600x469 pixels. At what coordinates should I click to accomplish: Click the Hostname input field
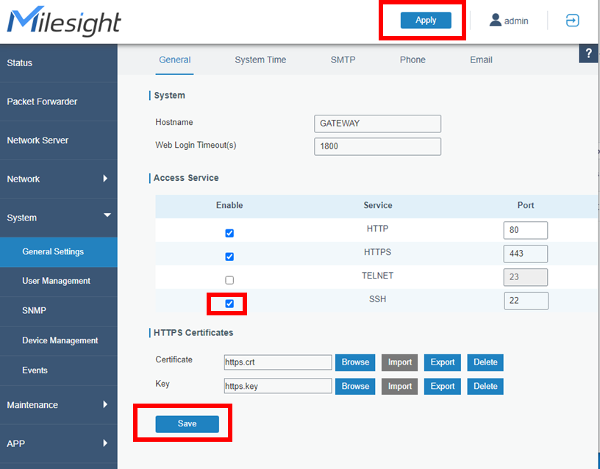(377, 123)
